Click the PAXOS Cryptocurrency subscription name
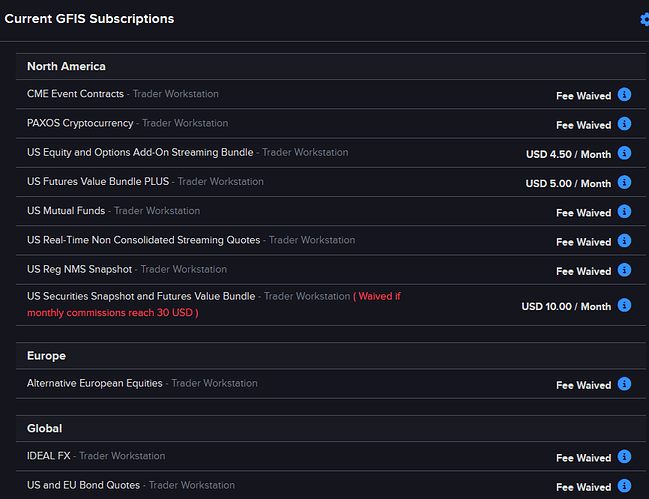The height and width of the screenshot is (499, 649). pos(80,123)
